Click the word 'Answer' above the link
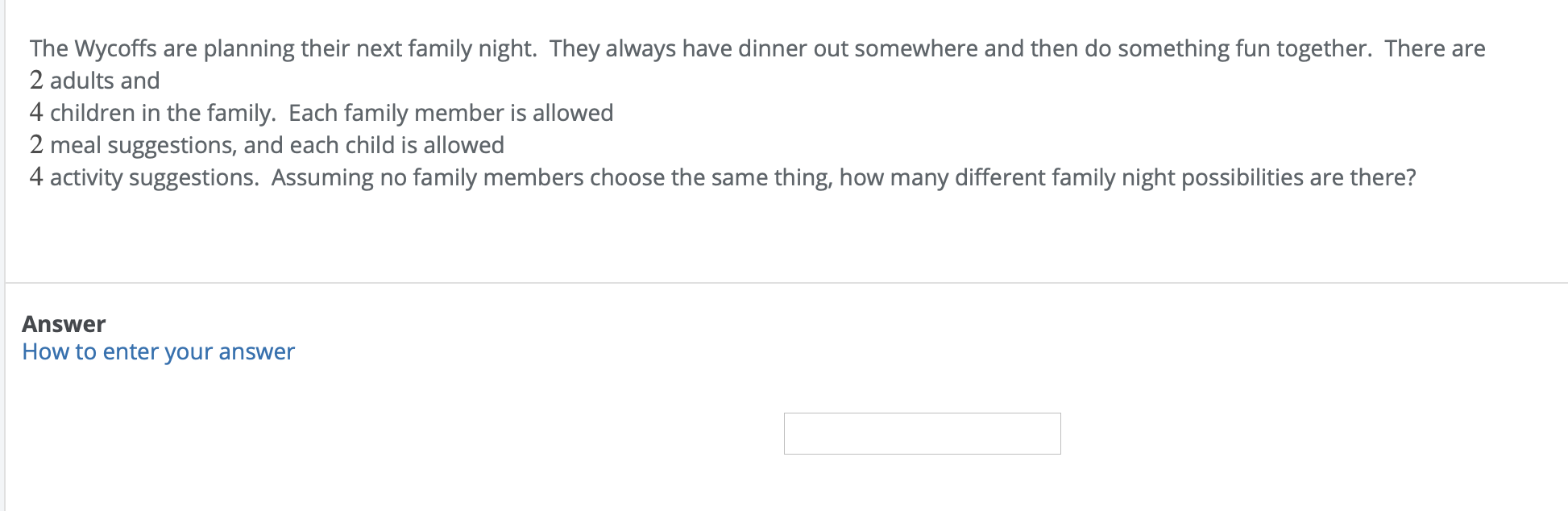 [x=64, y=324]
